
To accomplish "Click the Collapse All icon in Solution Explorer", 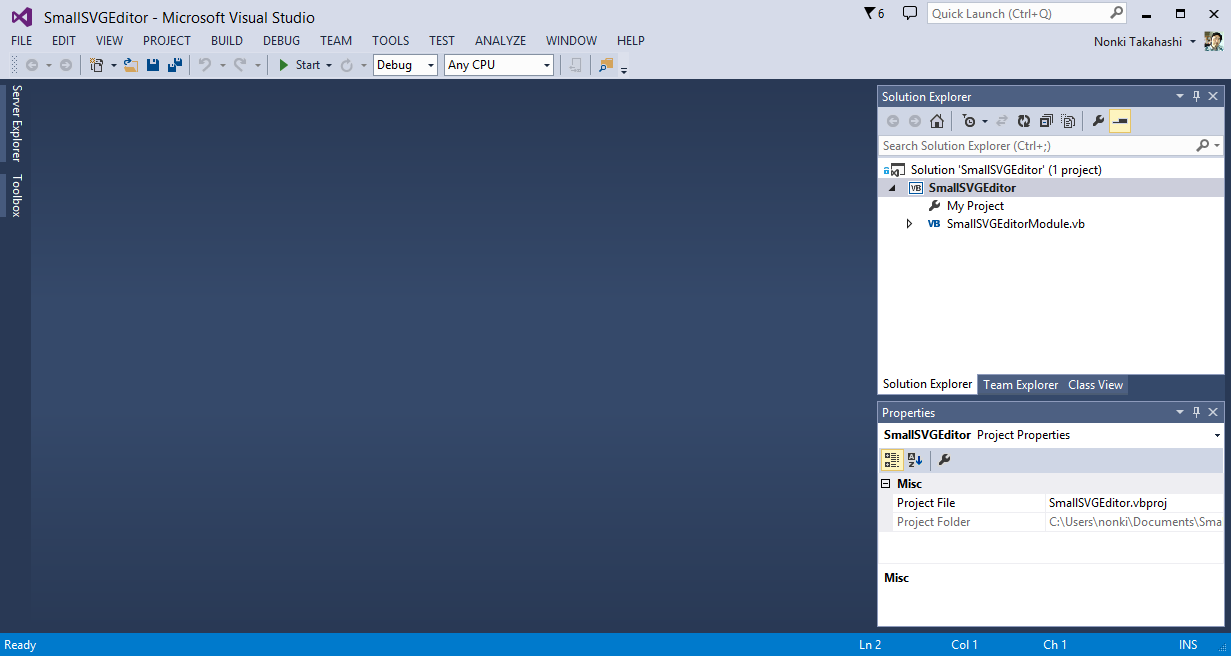I will 1046,121.
